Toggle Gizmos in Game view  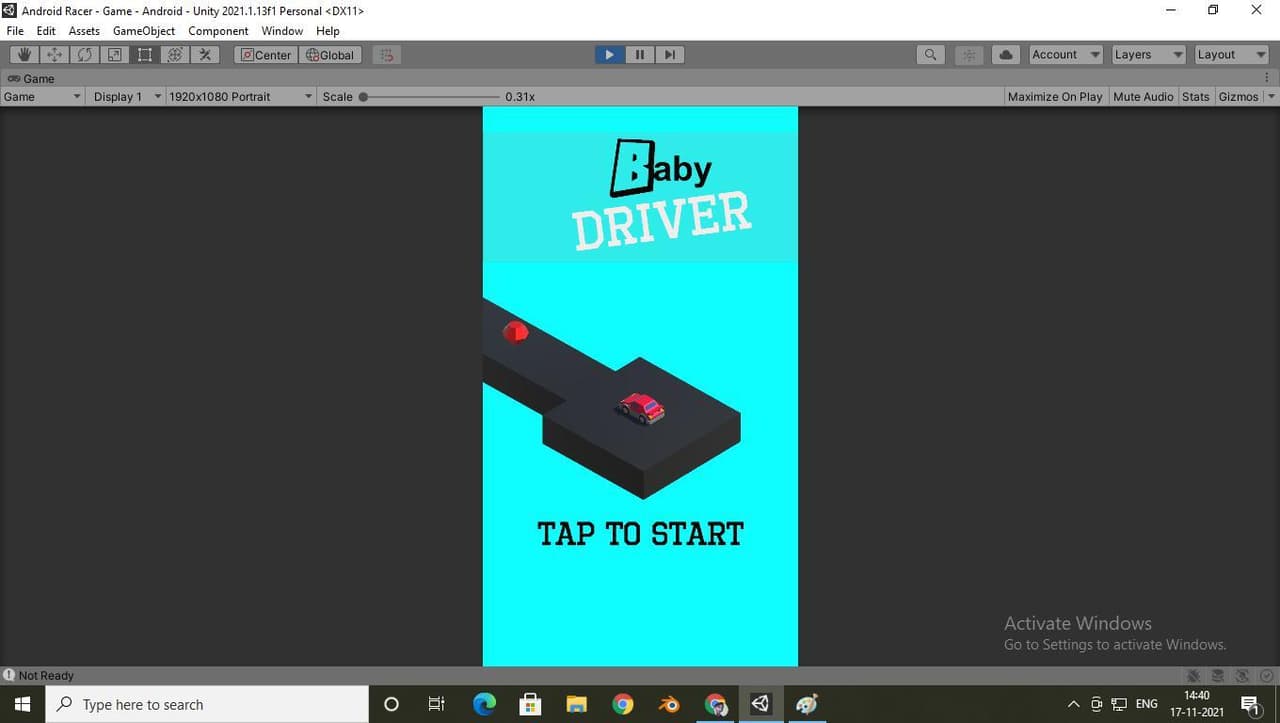[1238, 97]
